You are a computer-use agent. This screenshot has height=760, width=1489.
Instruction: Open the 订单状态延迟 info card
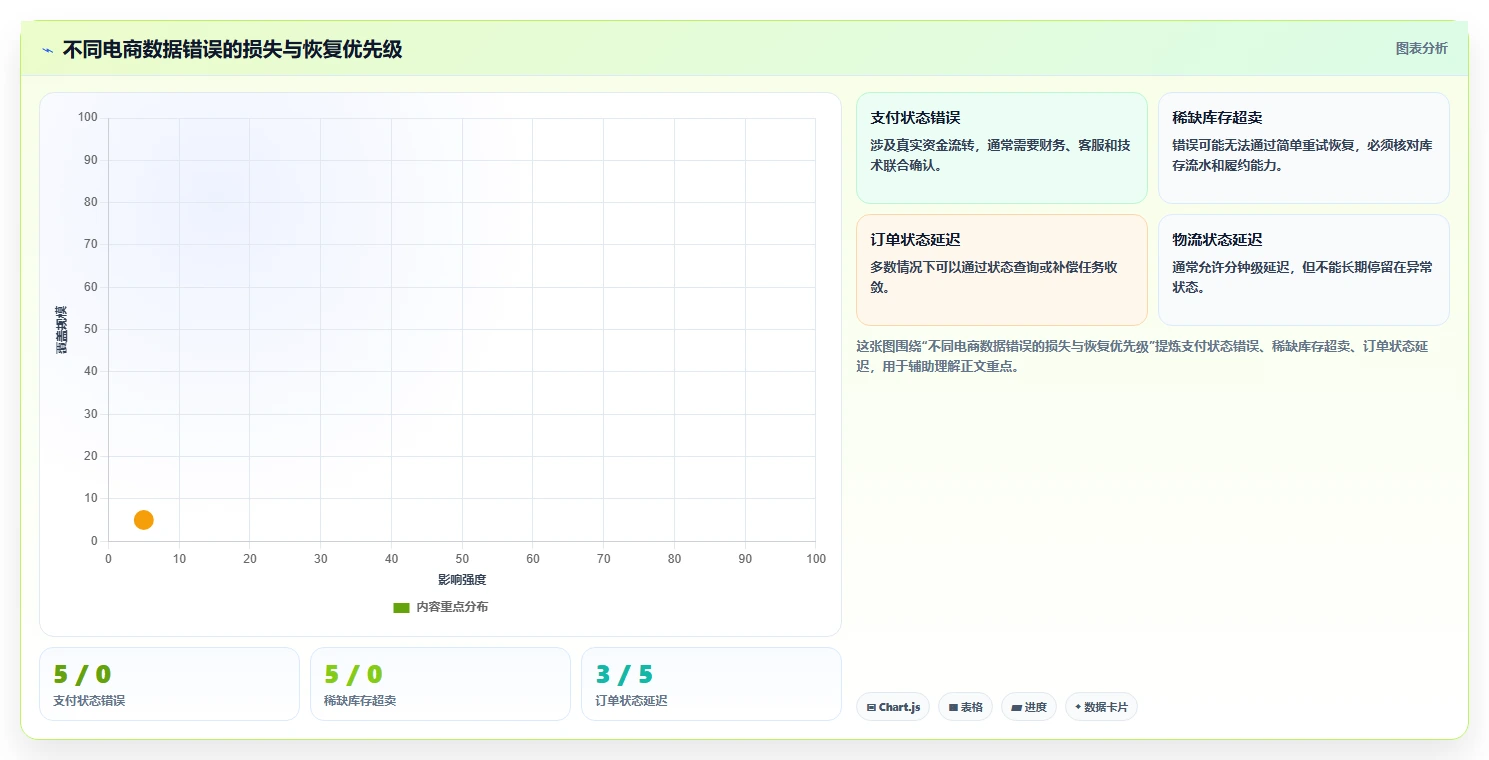(x=1001, y=270)
